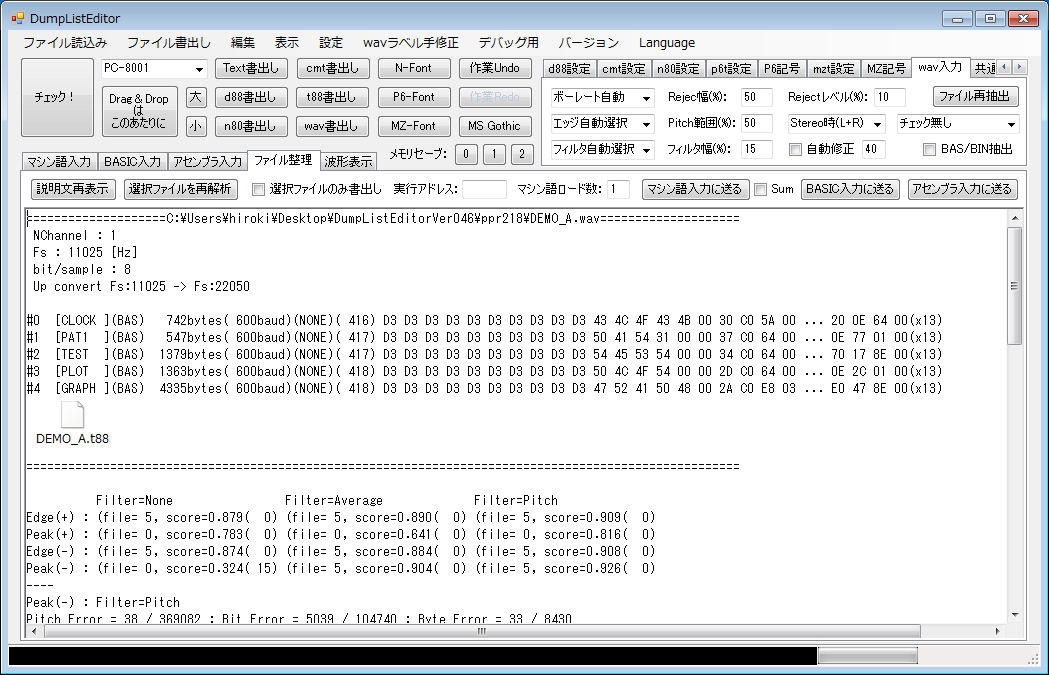Select the cmt設定 tab
The image size is (1049, 675).
tap(624, 69)
